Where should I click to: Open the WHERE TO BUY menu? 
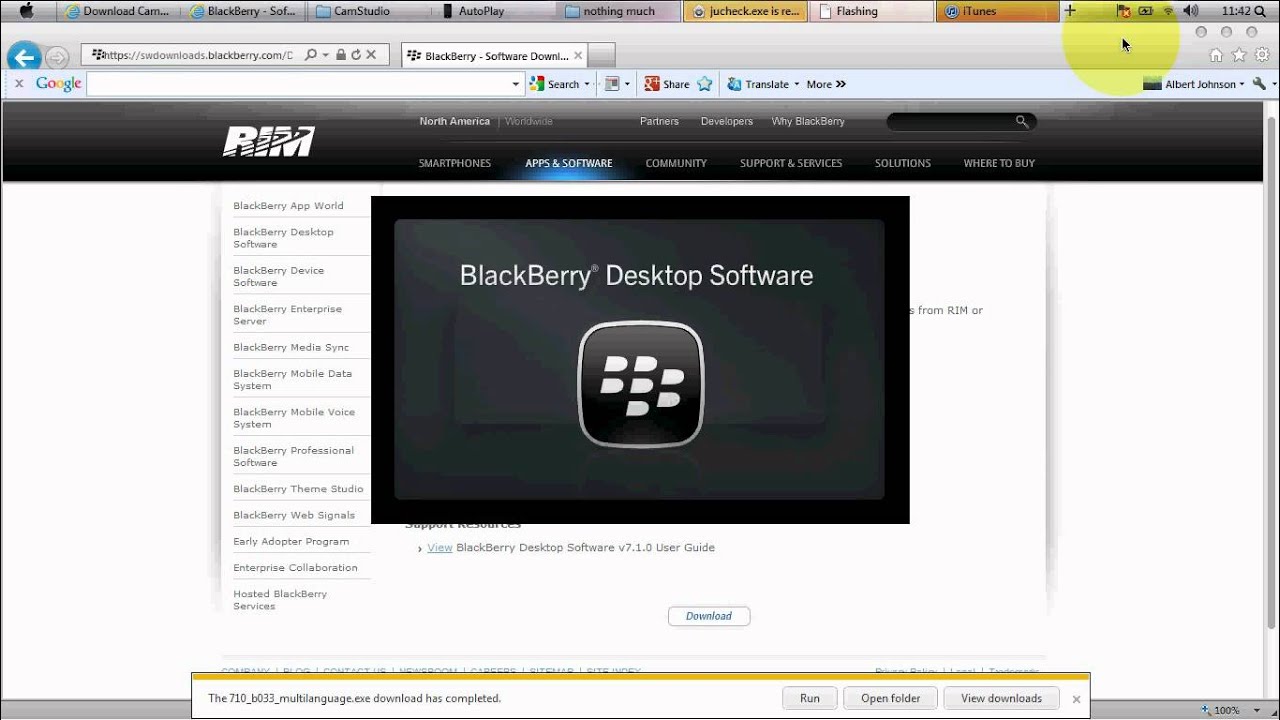click(x=999, y=163)
